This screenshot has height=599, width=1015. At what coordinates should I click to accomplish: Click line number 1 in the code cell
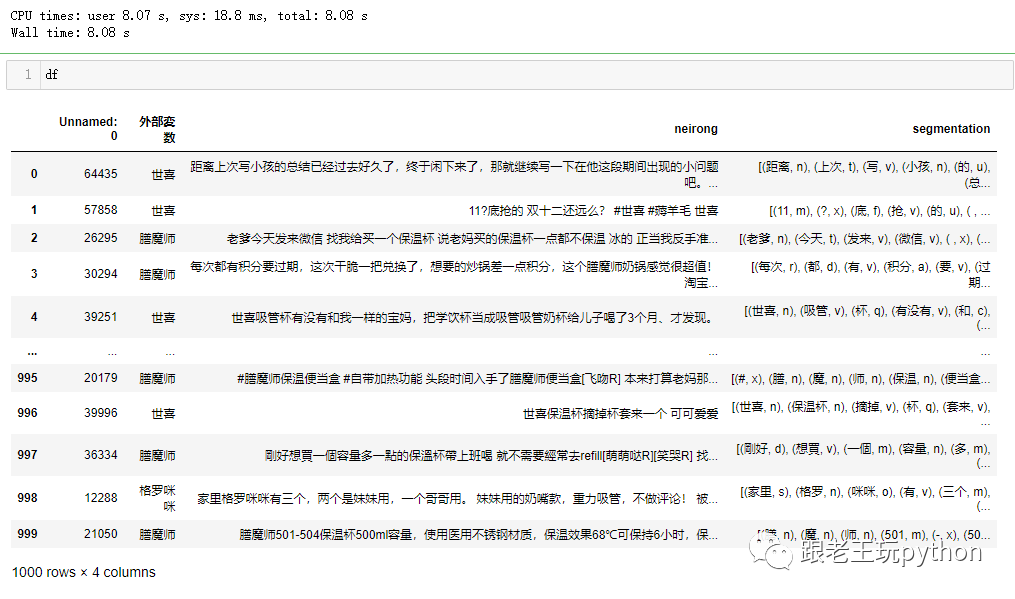tap(28, 75)
